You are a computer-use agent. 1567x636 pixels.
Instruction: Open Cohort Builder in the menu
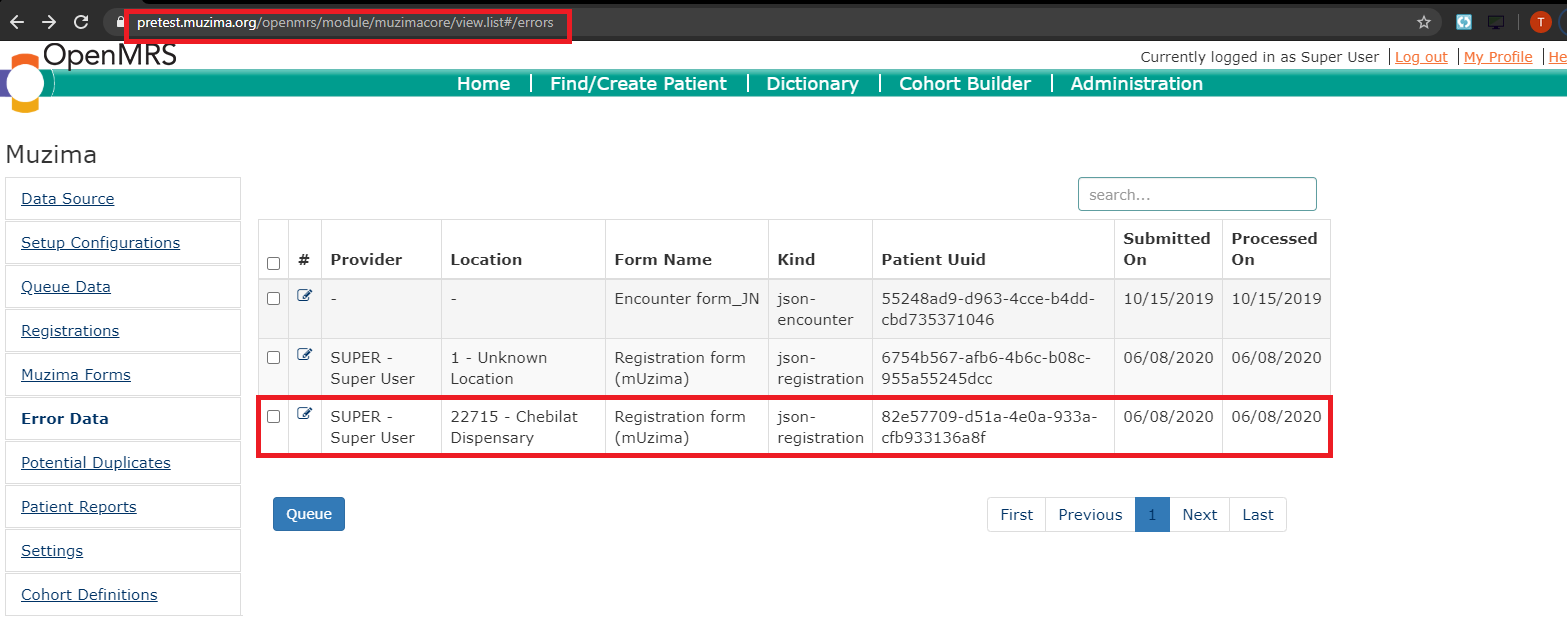(965, 84)
